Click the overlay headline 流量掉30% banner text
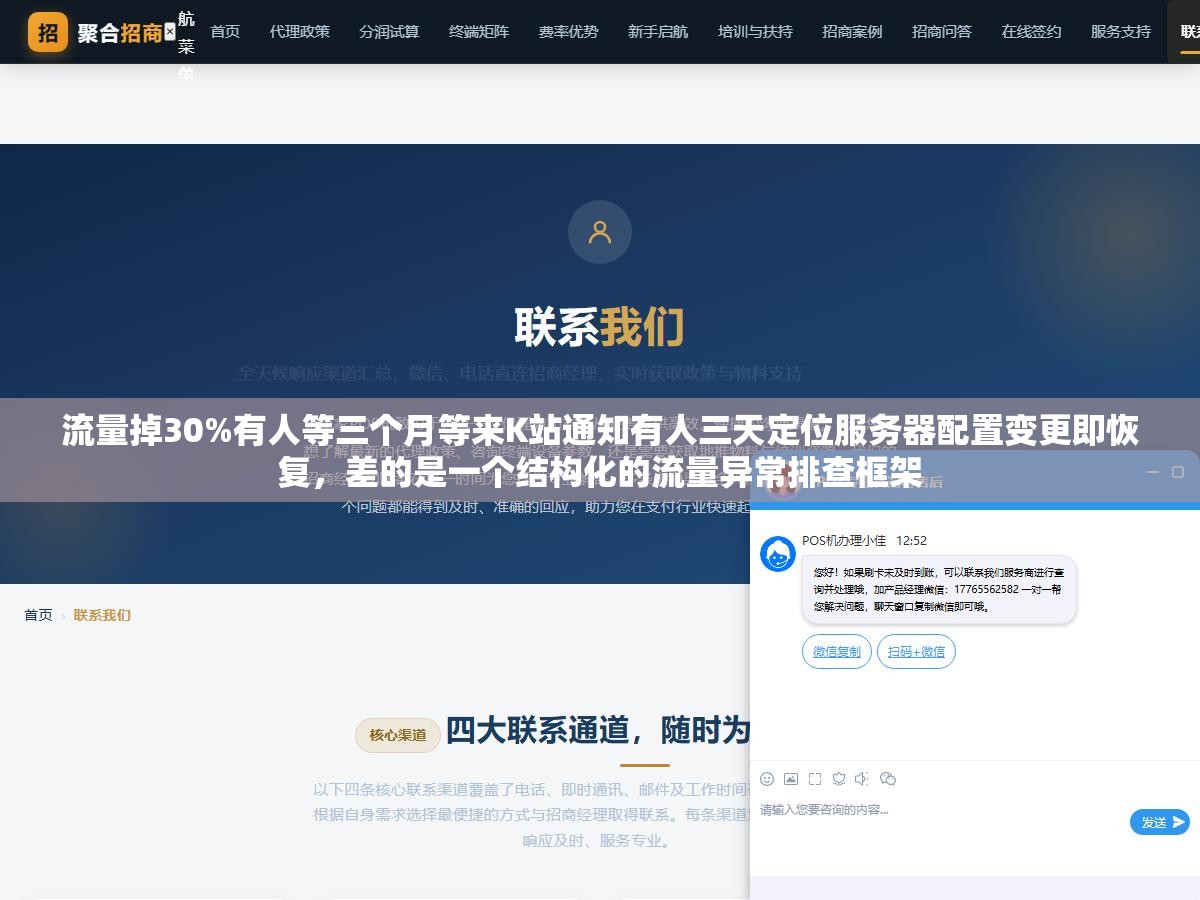Viewport: 1200px width, 900px height. tap(600, 451)
